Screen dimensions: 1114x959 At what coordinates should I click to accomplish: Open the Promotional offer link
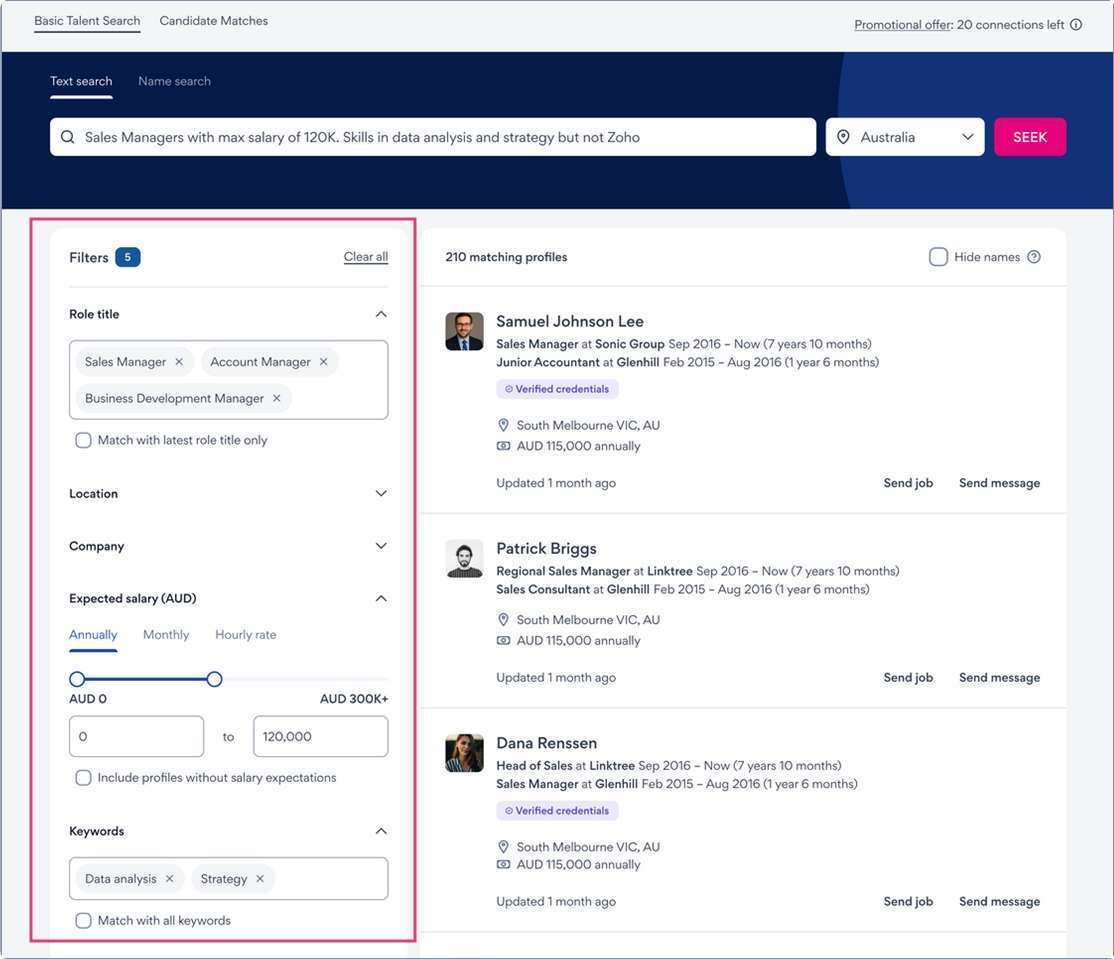[x=902, y=25]
